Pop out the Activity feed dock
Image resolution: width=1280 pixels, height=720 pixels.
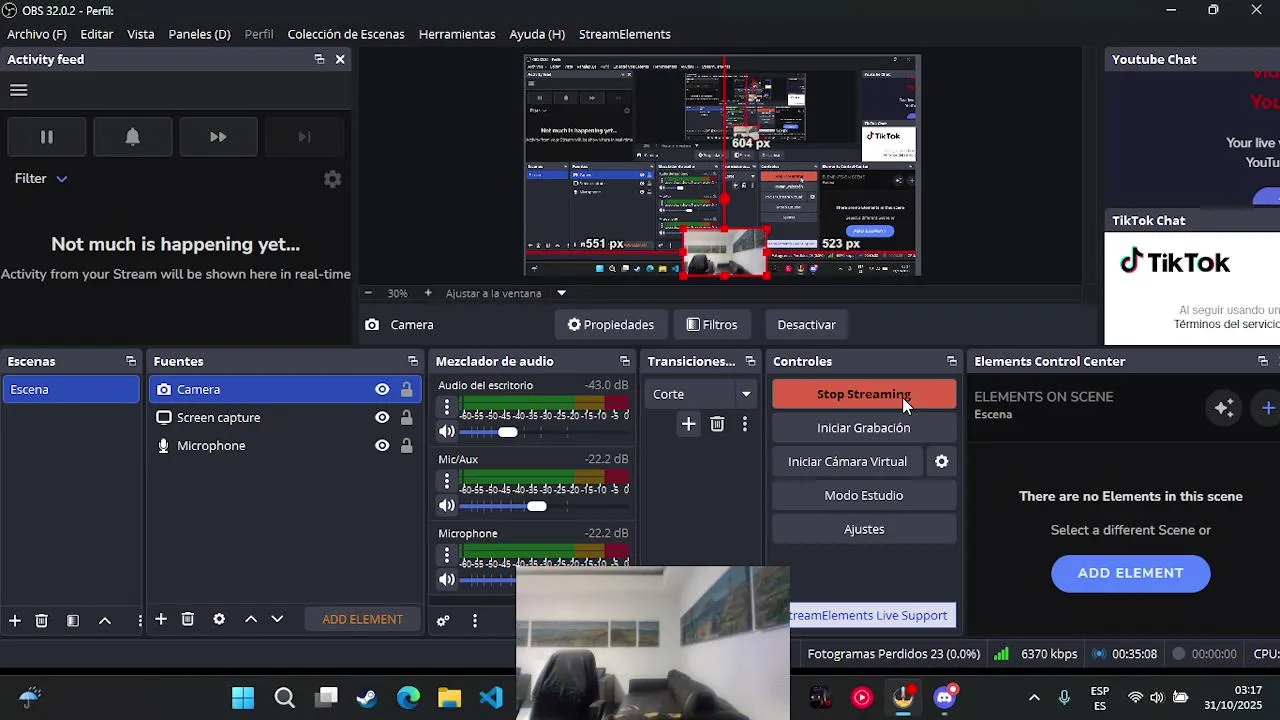tap(319, 59)
